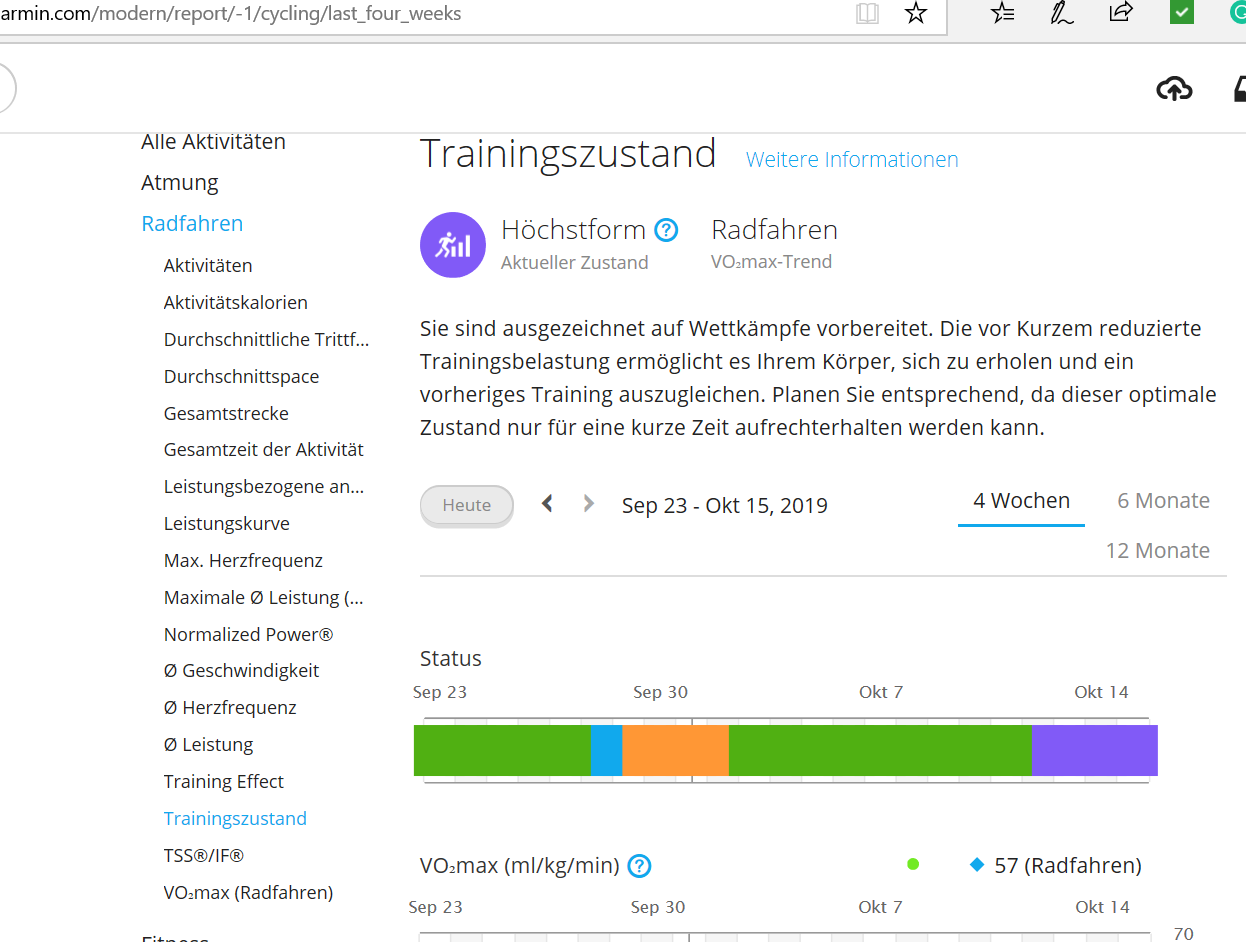The height and width of the screenshot is (942, 1246).
Task: Toggle the green dot legend item
Action: tap(913, 865)
